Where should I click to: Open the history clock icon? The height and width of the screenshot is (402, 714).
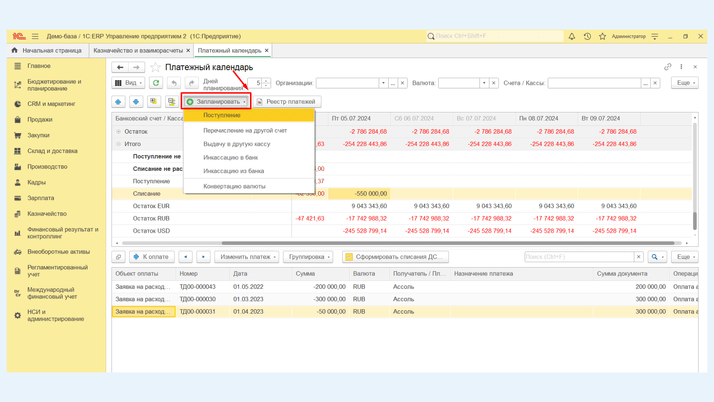click(x=587, y=36)
